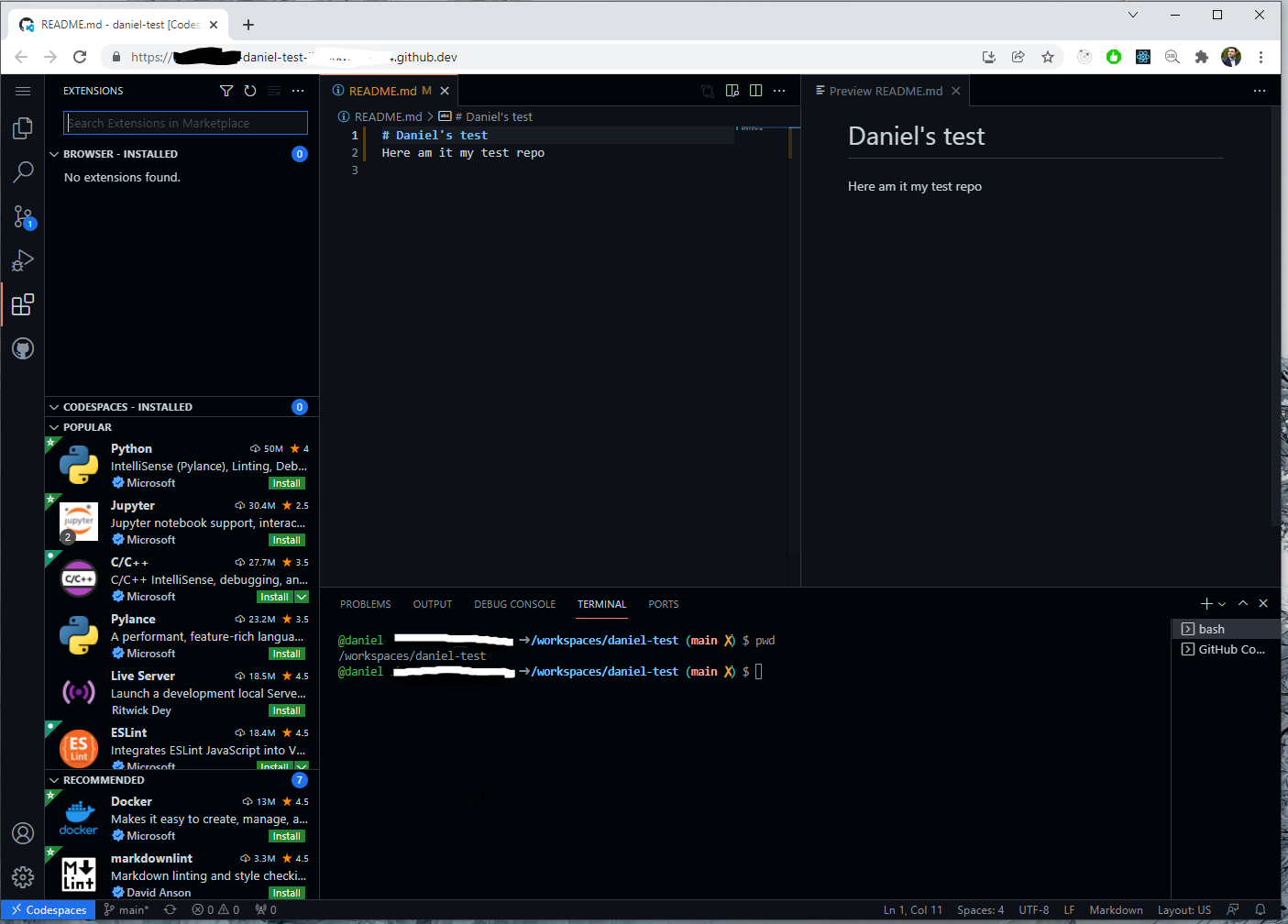Install the Live Server extension

286,709
